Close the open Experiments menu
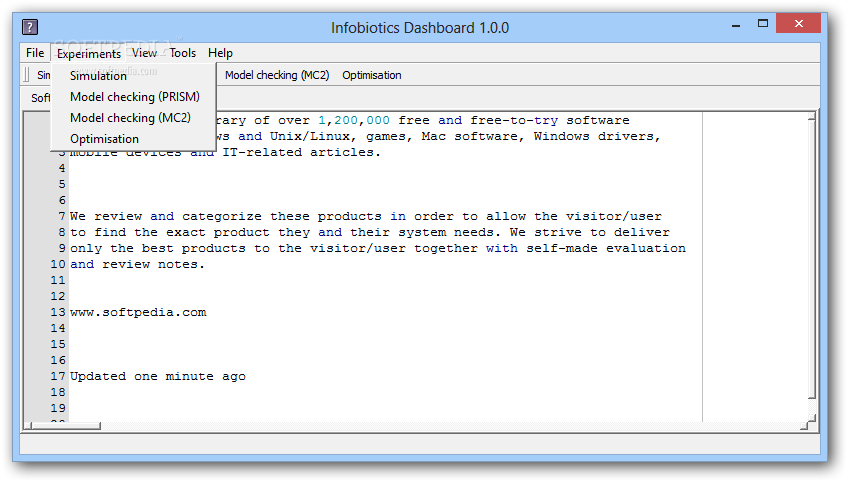The height and width of the screenshot is (482, 848). 89,53
